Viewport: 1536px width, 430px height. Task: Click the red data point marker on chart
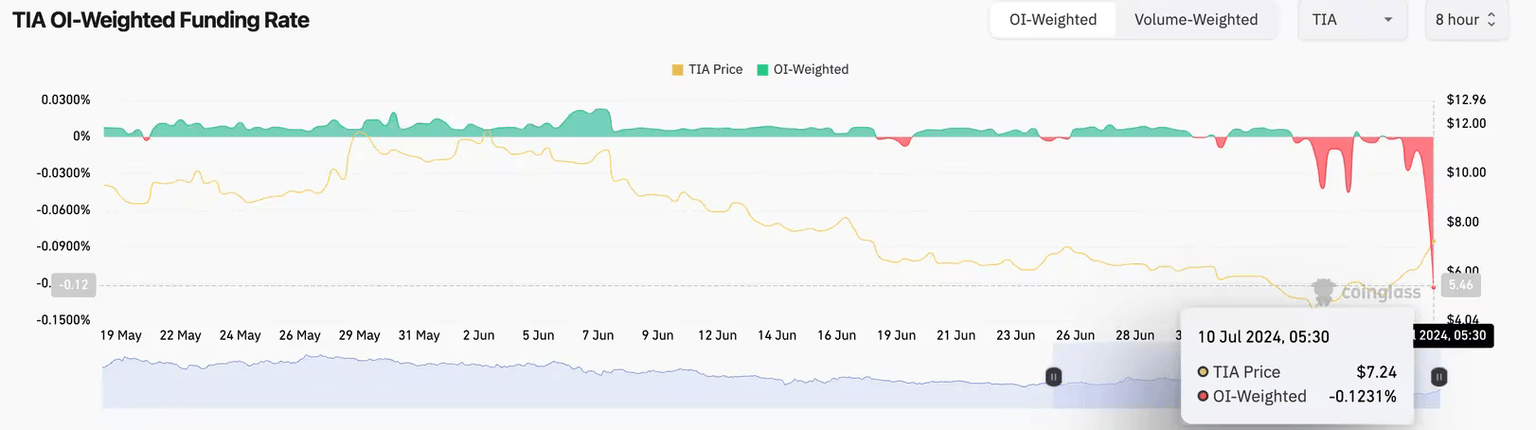[x=1434, y=287]
